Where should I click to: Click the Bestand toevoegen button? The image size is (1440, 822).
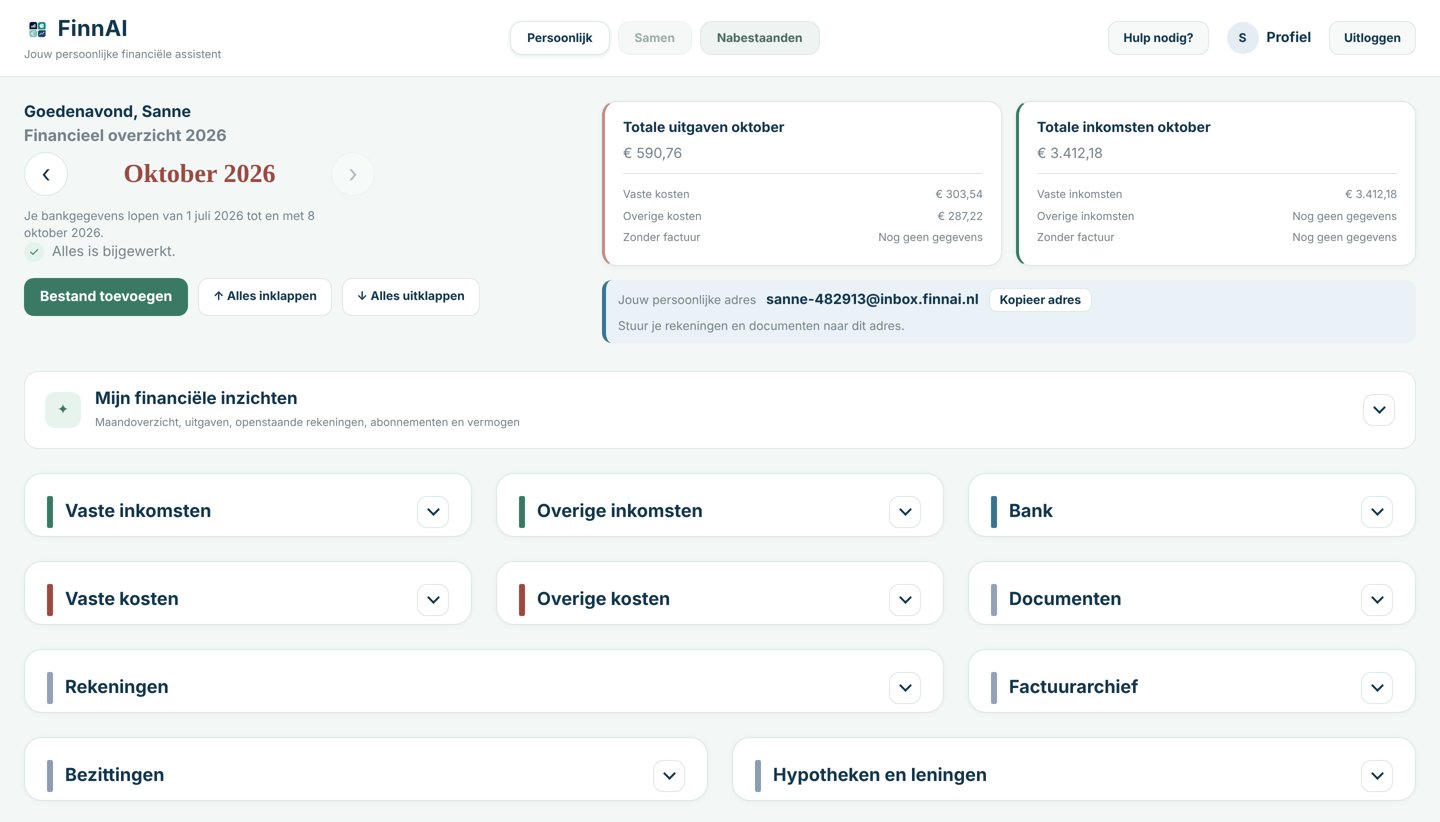[106, 297]
